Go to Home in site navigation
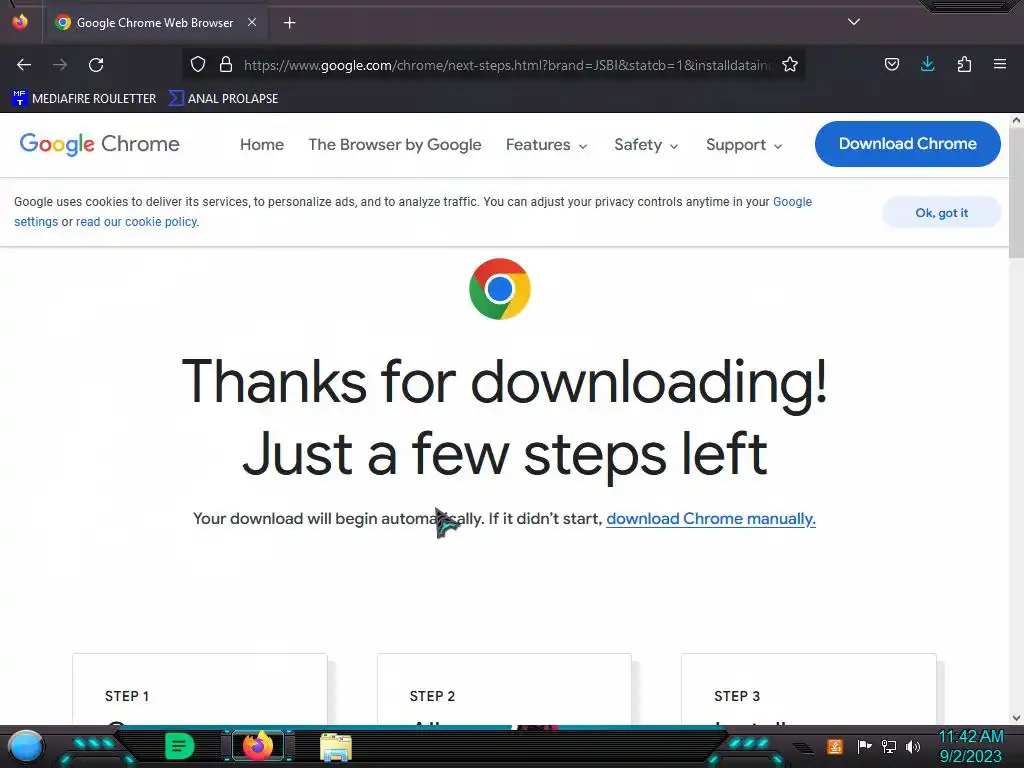 point(262,144)
